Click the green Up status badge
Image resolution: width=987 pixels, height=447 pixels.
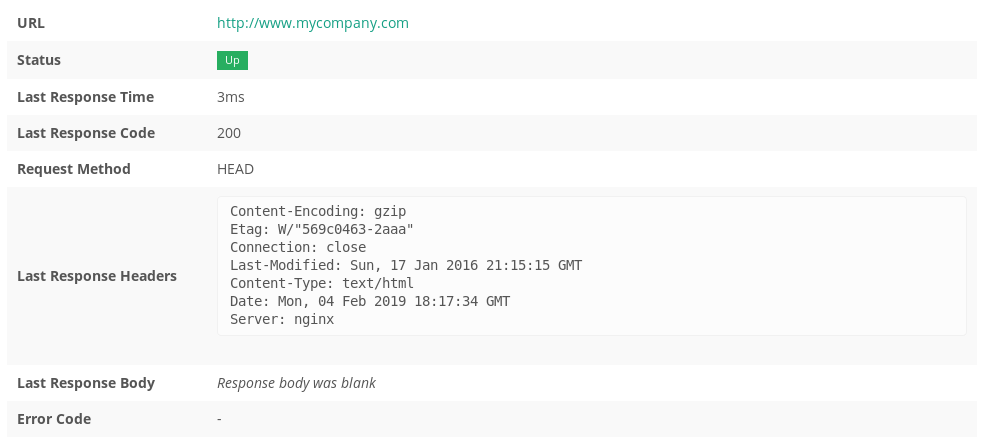[x=232, y=60]
